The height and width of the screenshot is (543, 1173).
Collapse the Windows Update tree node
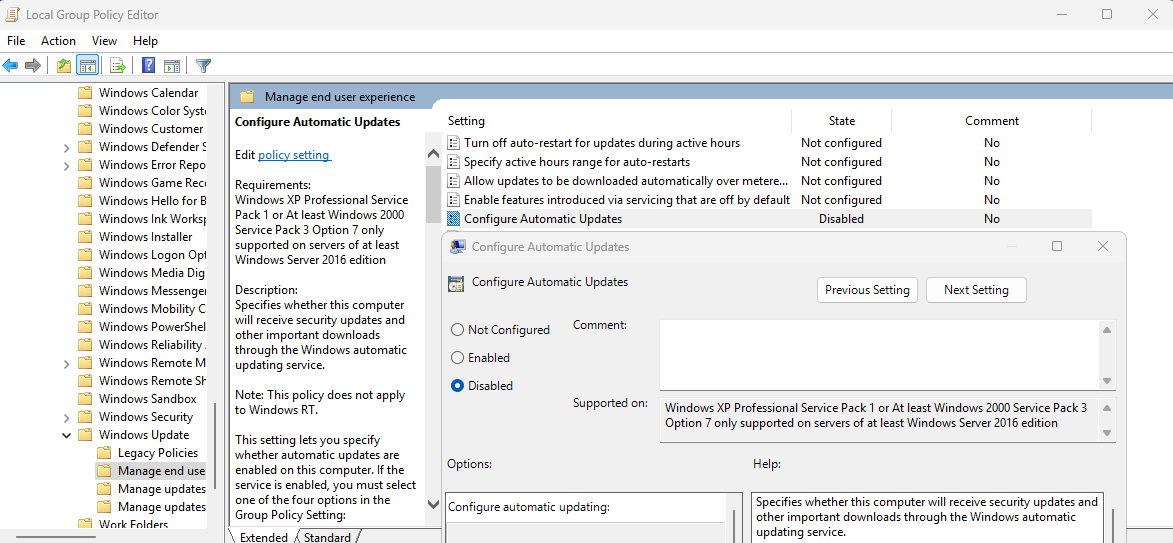(x=67, y=435)
